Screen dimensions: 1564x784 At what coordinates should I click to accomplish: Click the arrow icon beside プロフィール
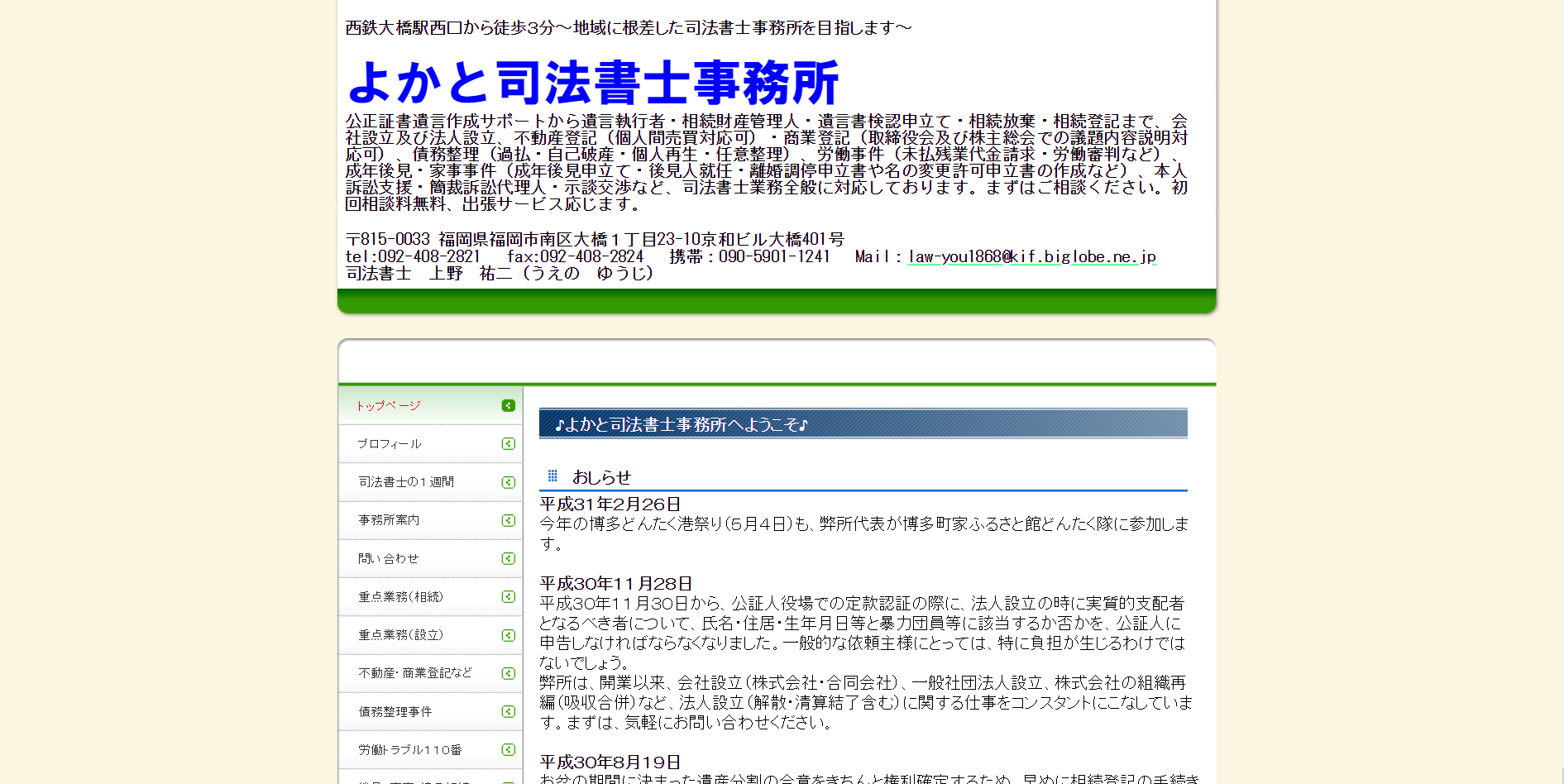click(508, 444)
